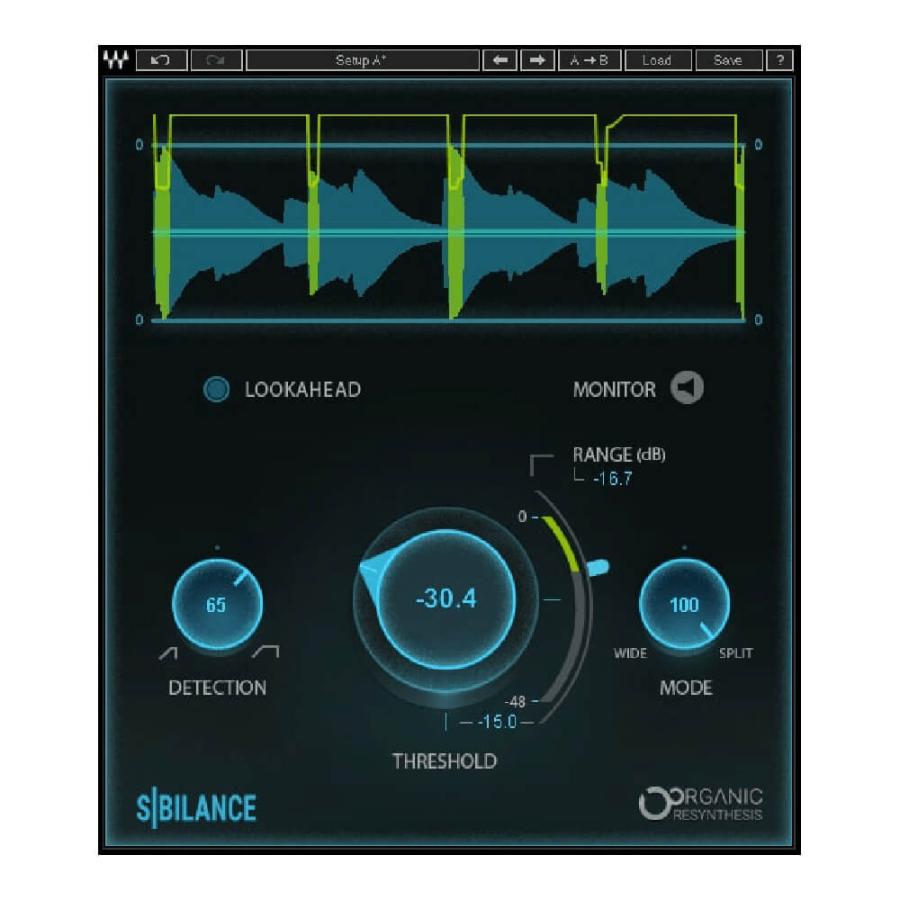Switch Mode toward the Split label
Screen dimensions: 900x900
[736, 652]
